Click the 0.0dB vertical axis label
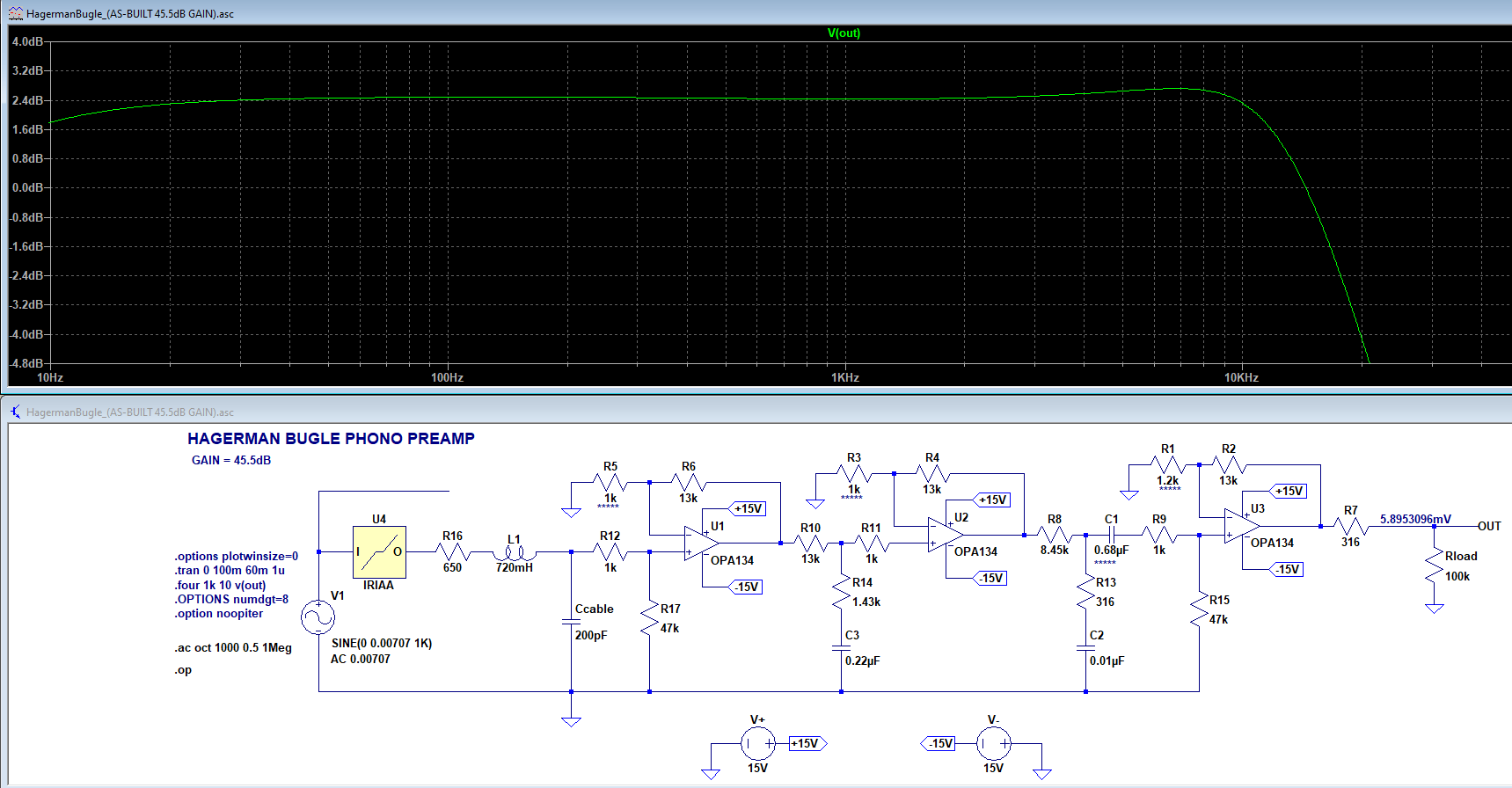The height and width of the screenshot is (788, 1512). 26,187
